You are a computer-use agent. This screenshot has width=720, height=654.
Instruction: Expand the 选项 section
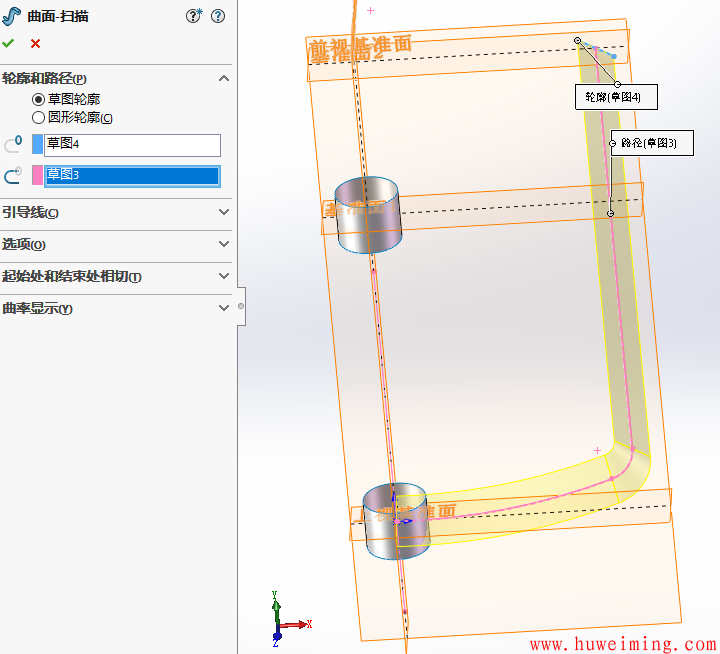click(x=224, y=244)
